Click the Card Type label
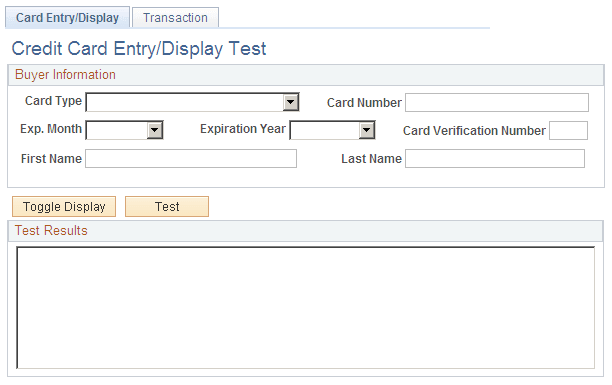Screen dimensions: 612x385 tap(53, 101)
